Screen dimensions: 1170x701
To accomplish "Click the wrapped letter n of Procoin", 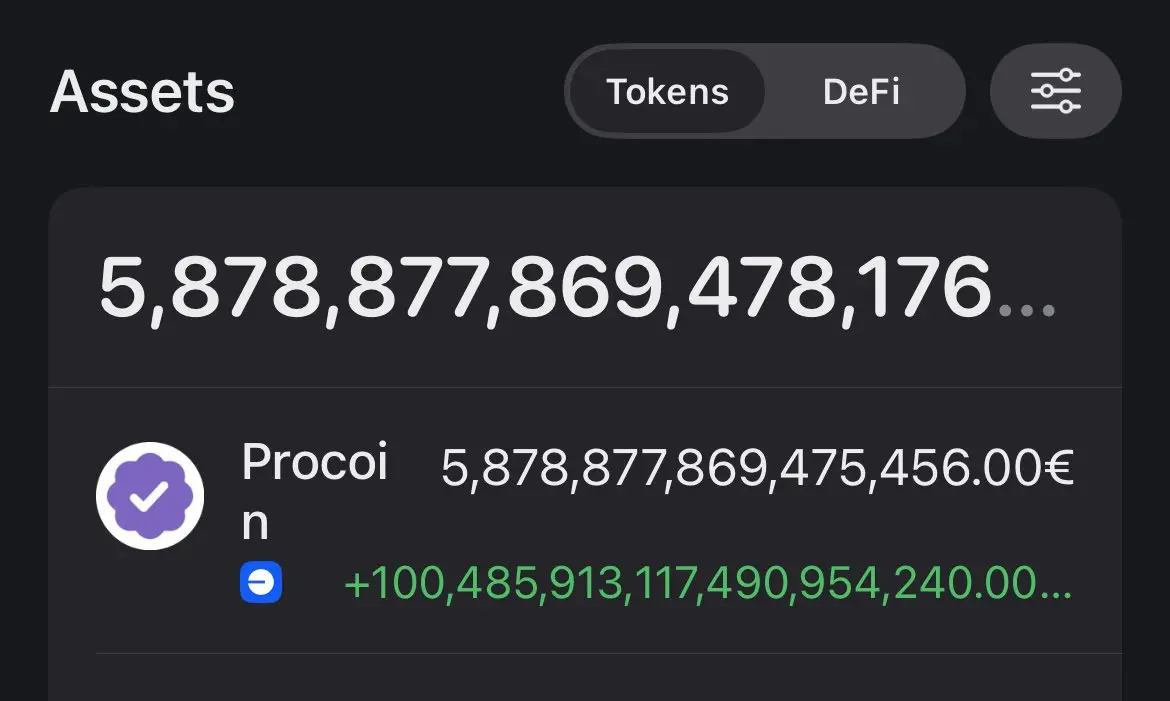I will (x=254, y=523).
